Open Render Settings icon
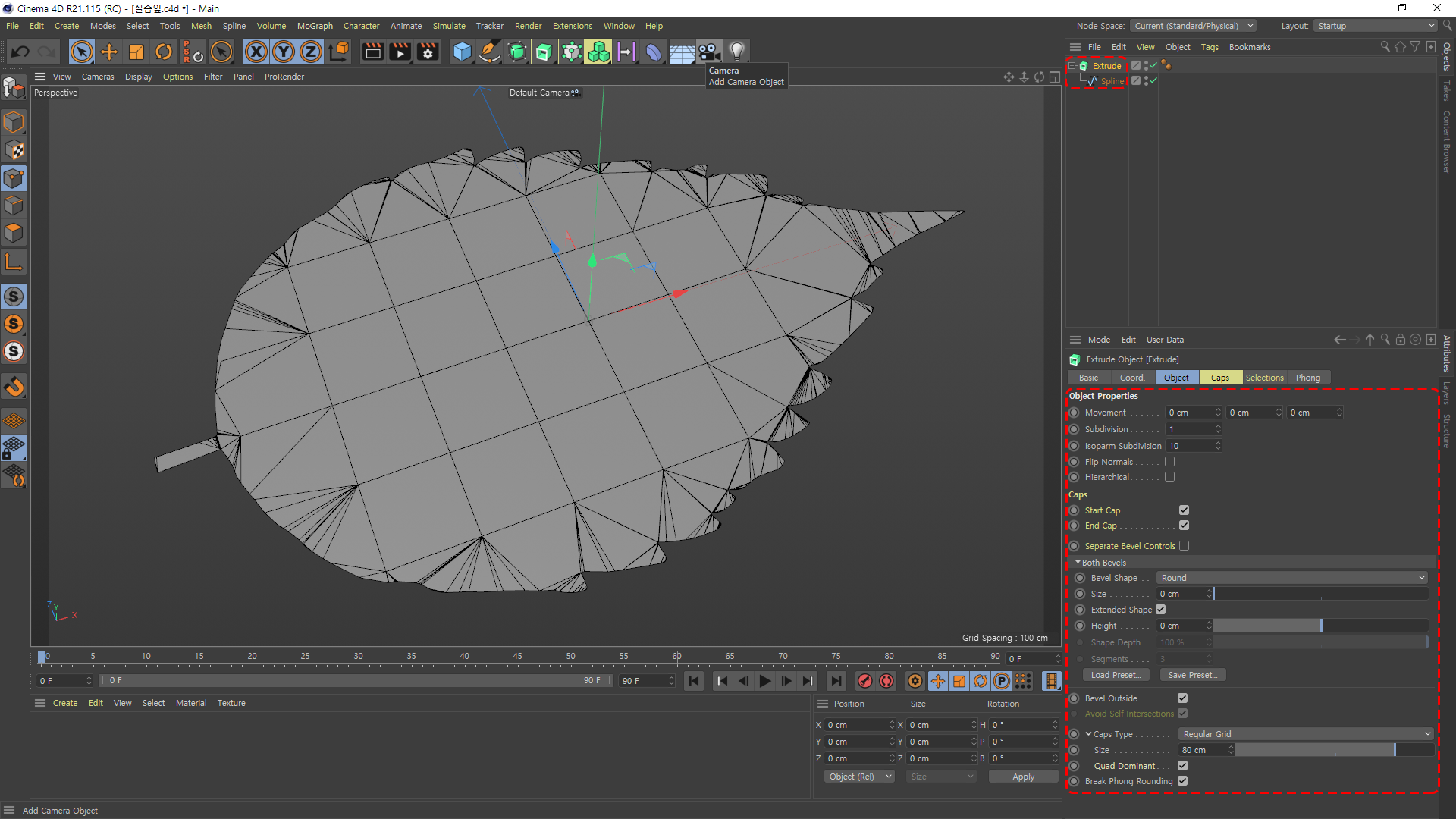The height and width of the screenshot is (819, 1456). tap(428, 52)
